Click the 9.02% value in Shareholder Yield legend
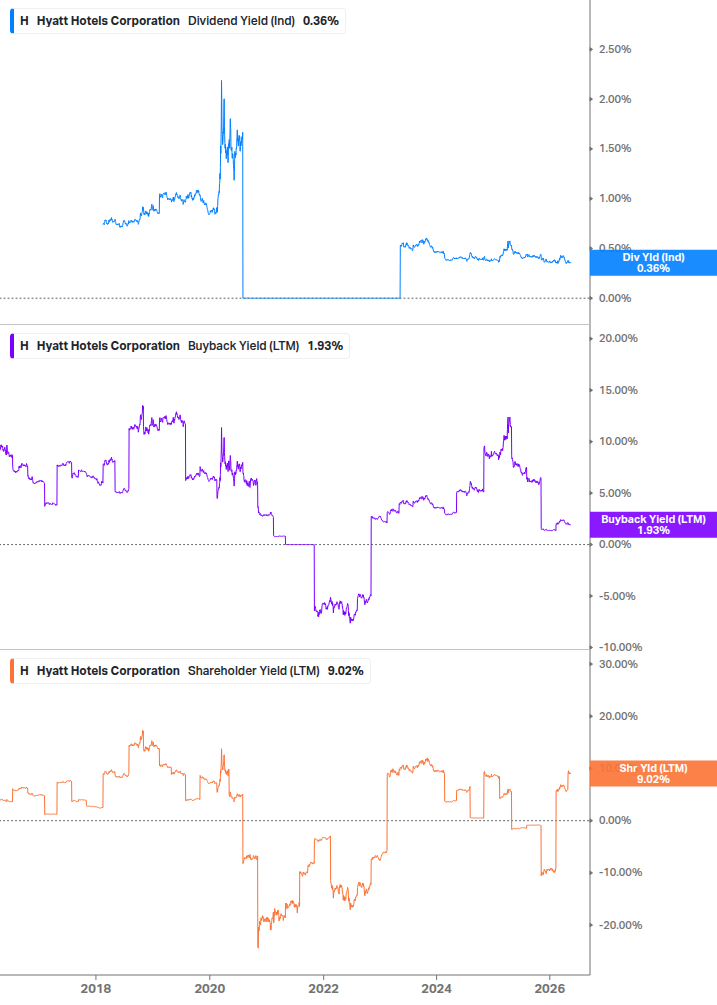The width and height of the screenshot is (717, 1005). tap(345, 670)
